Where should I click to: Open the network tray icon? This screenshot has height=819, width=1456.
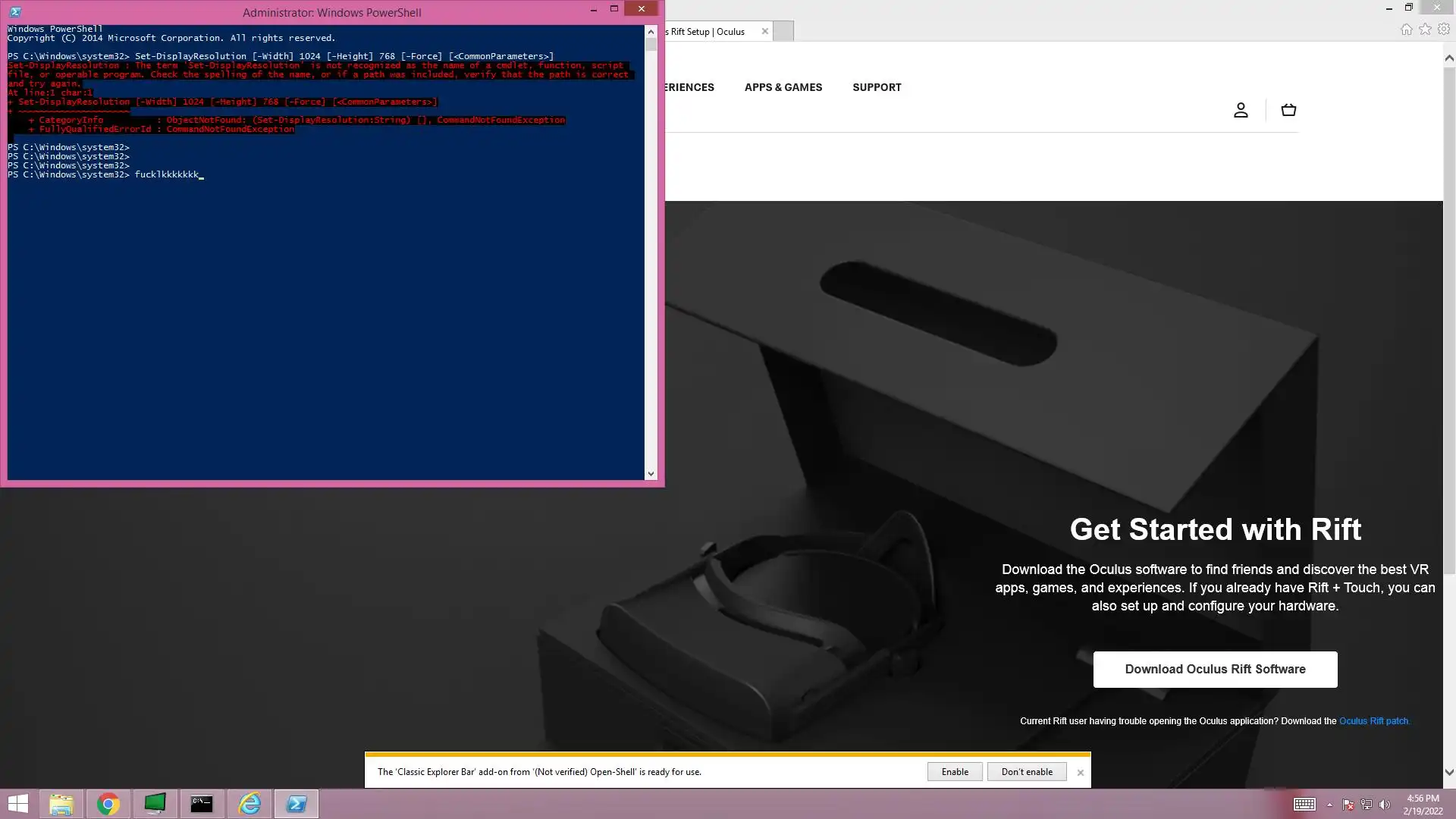pyautogui.click(x=1367, y=805)
